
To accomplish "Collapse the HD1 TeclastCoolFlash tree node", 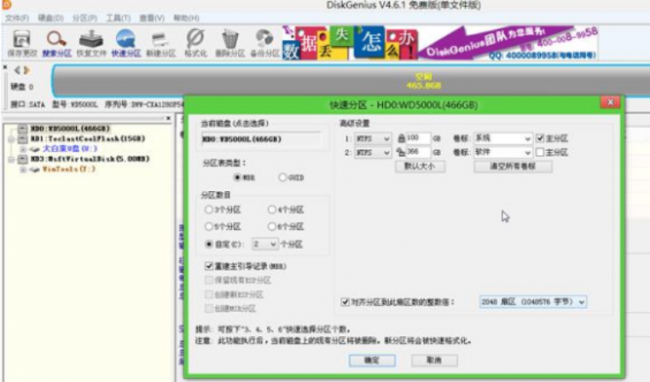I will pos(12,139).
